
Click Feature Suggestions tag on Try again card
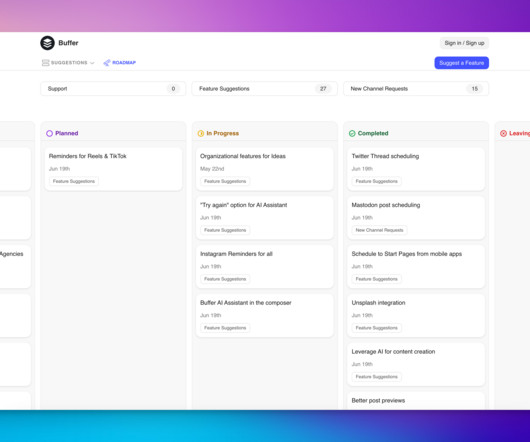[x=225, y=230]
